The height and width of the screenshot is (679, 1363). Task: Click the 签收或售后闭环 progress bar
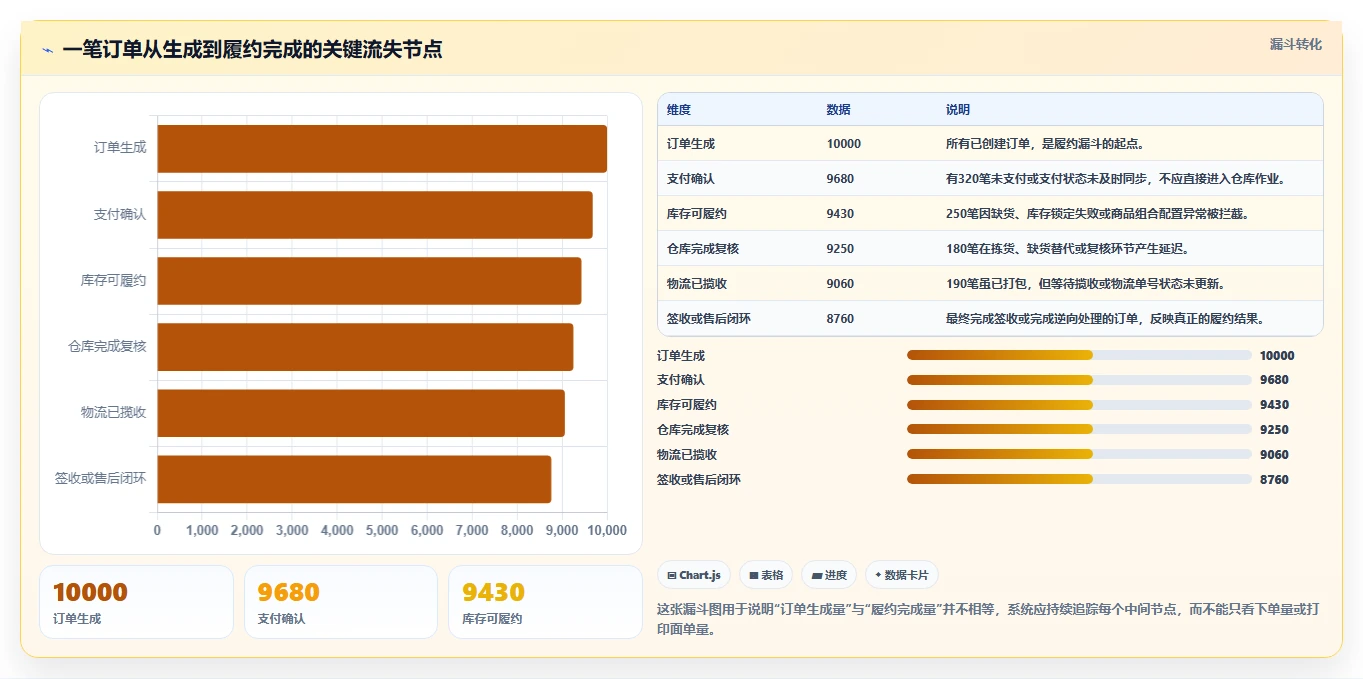click(x=1079, y=479)
